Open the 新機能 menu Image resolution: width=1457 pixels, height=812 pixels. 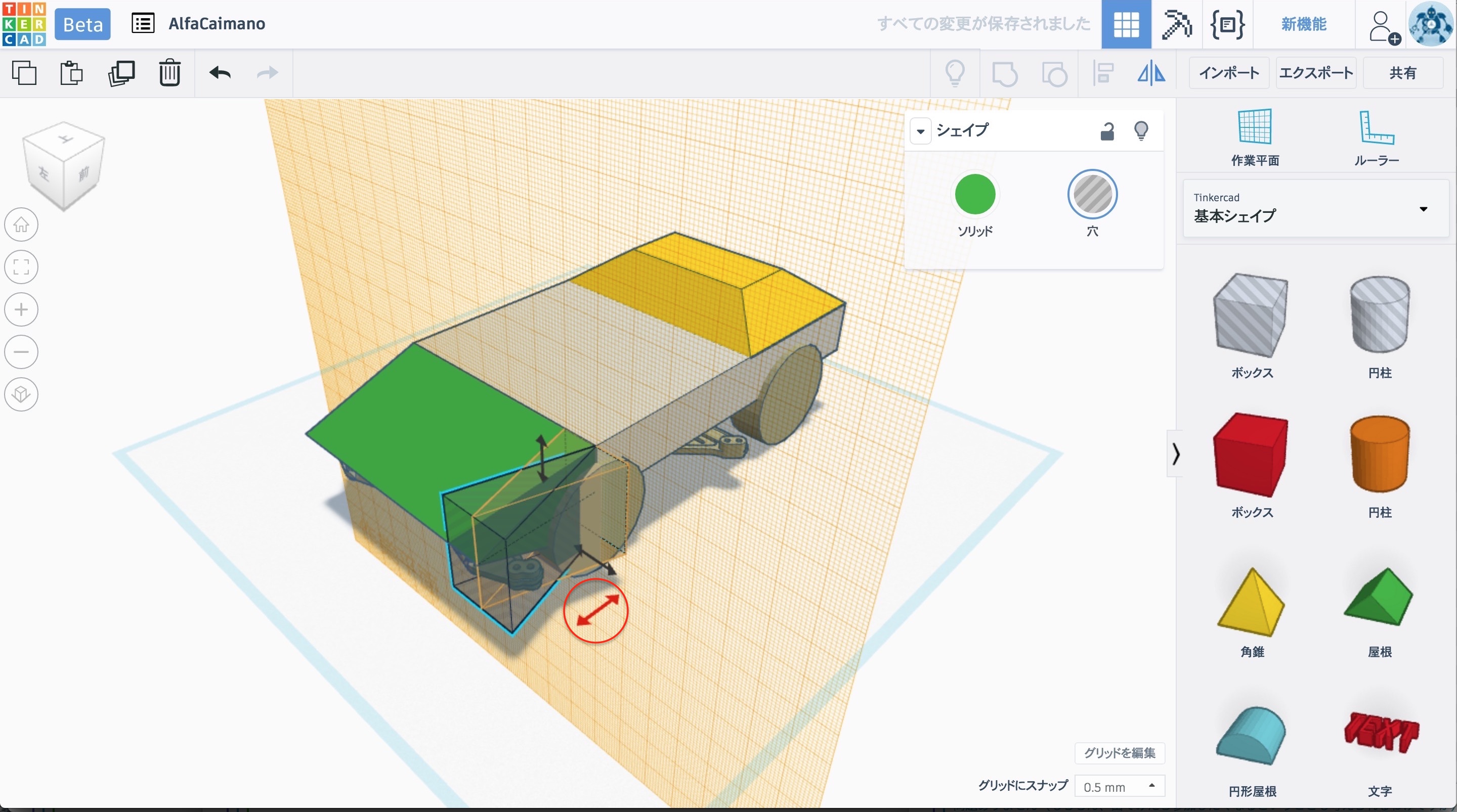(1303, 24)
